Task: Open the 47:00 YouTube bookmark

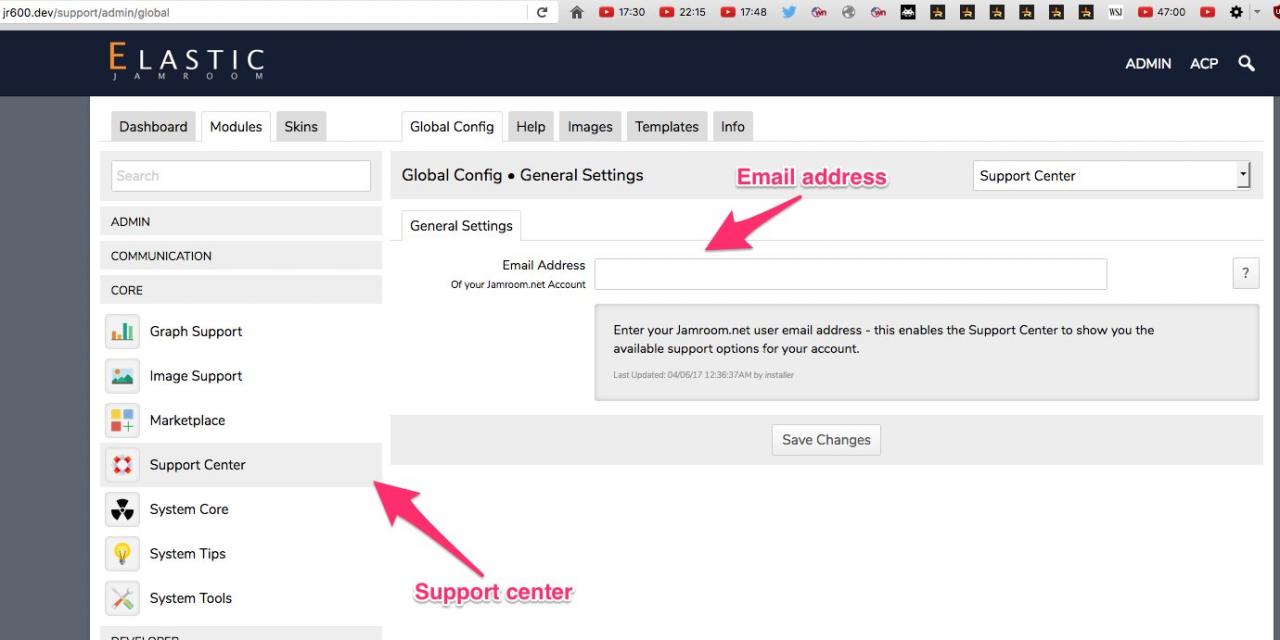Action: (x=1161, y=12)
